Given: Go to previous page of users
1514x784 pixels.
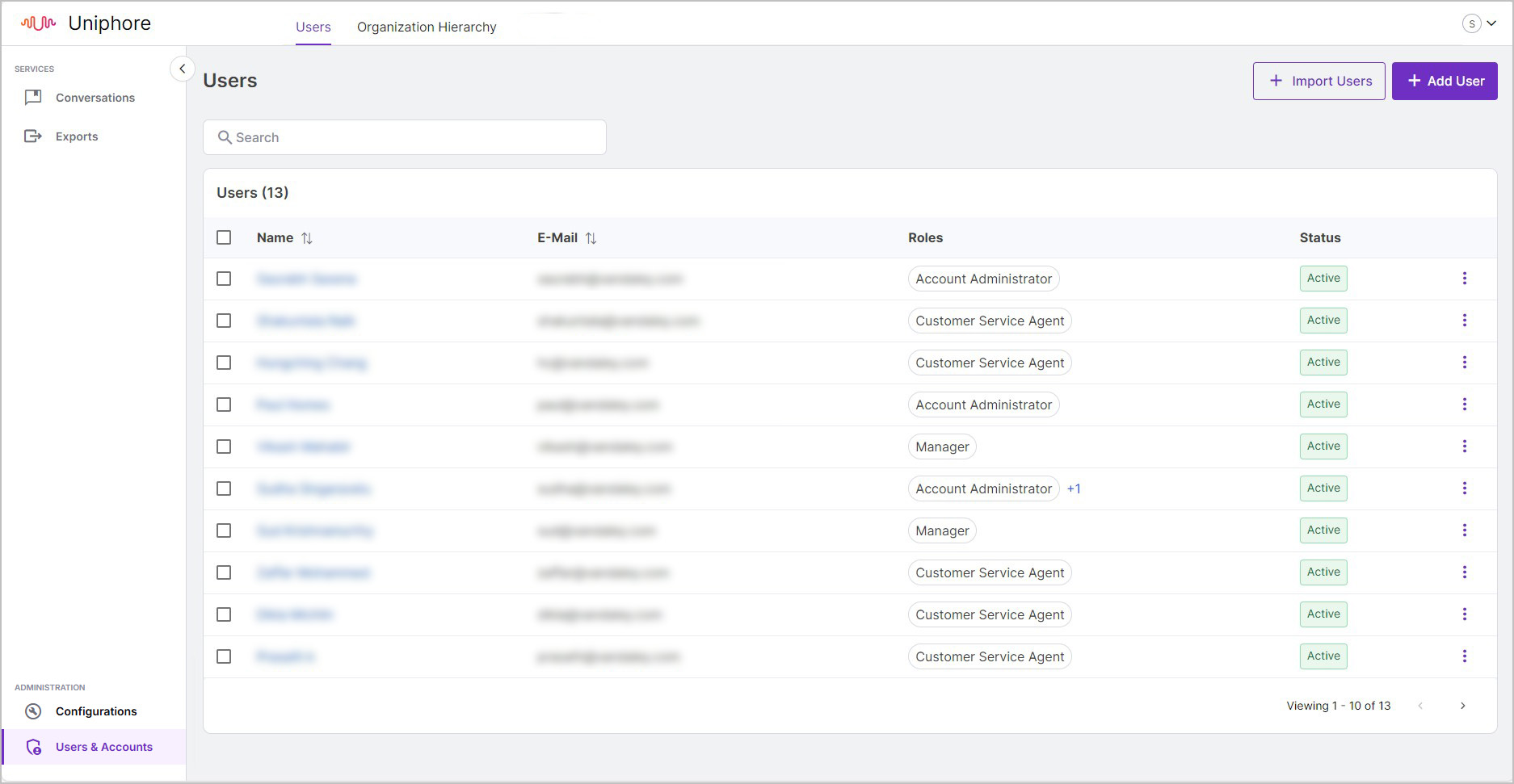Looking at the screenshot, I should (x=1420, y=706).
